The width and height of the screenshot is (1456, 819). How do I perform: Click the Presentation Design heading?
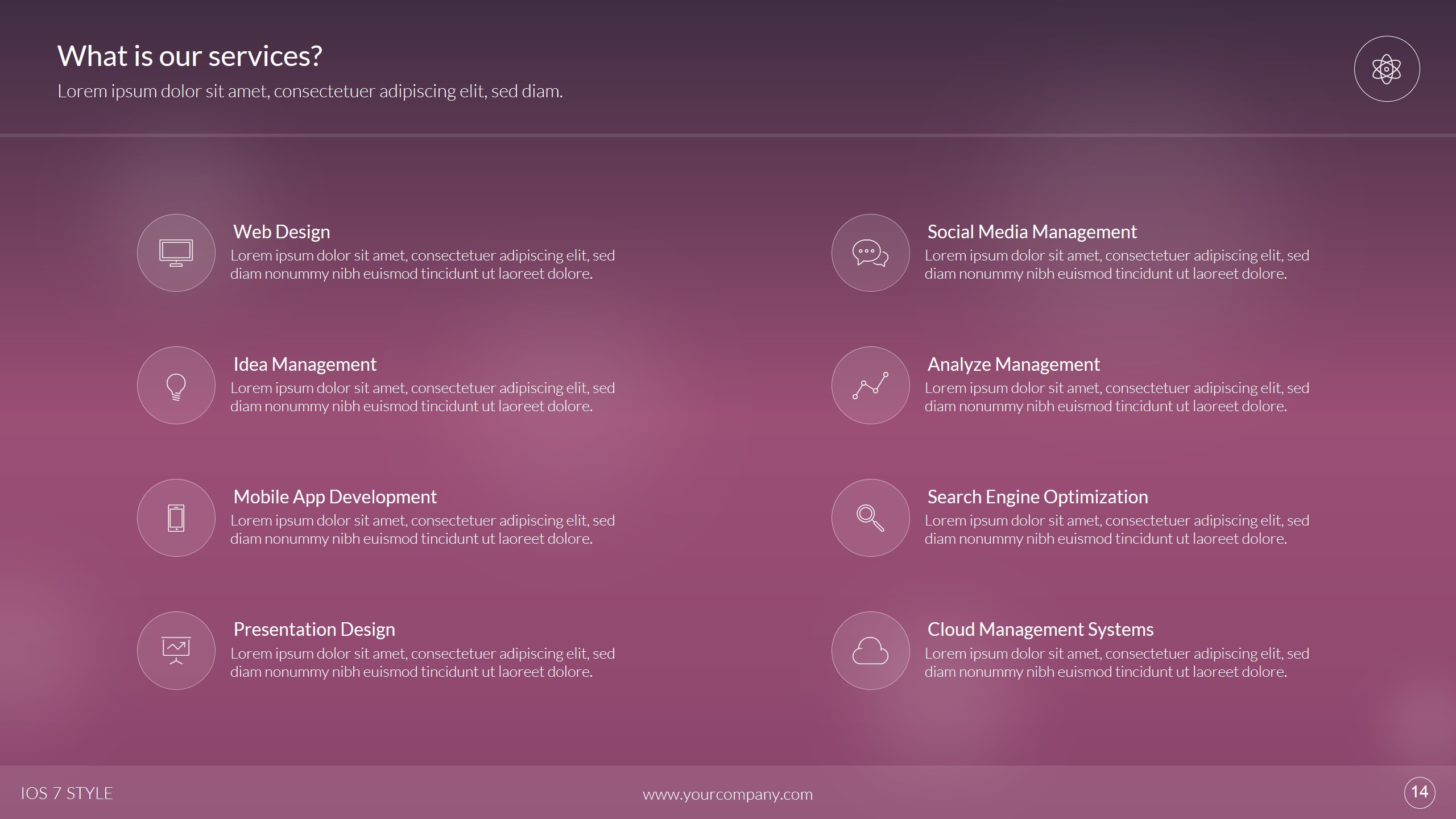(314, 629)
